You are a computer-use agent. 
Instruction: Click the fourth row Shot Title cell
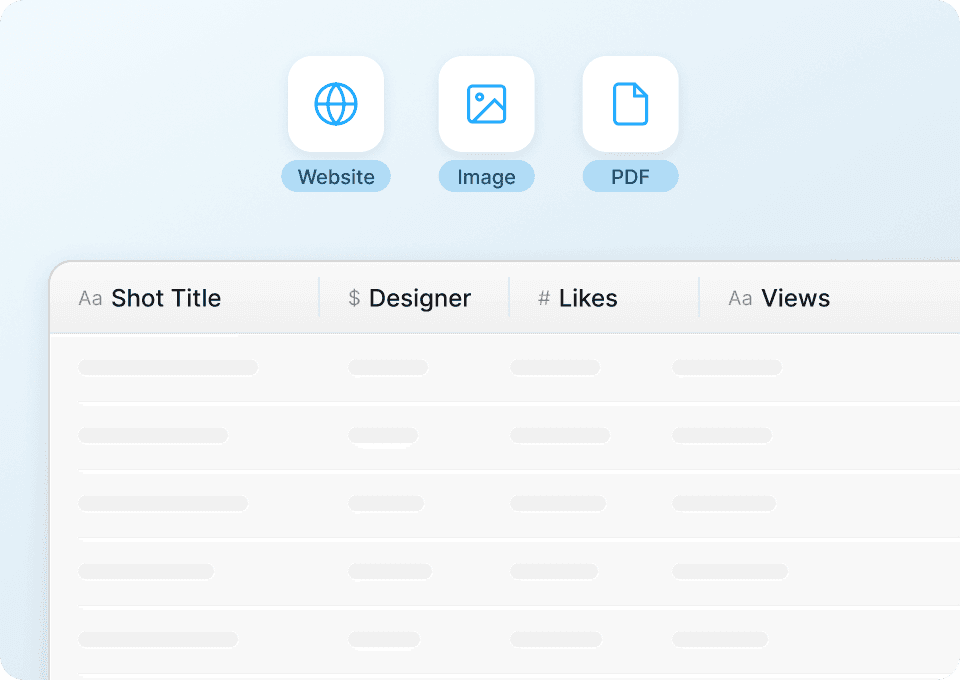(146, 572)
